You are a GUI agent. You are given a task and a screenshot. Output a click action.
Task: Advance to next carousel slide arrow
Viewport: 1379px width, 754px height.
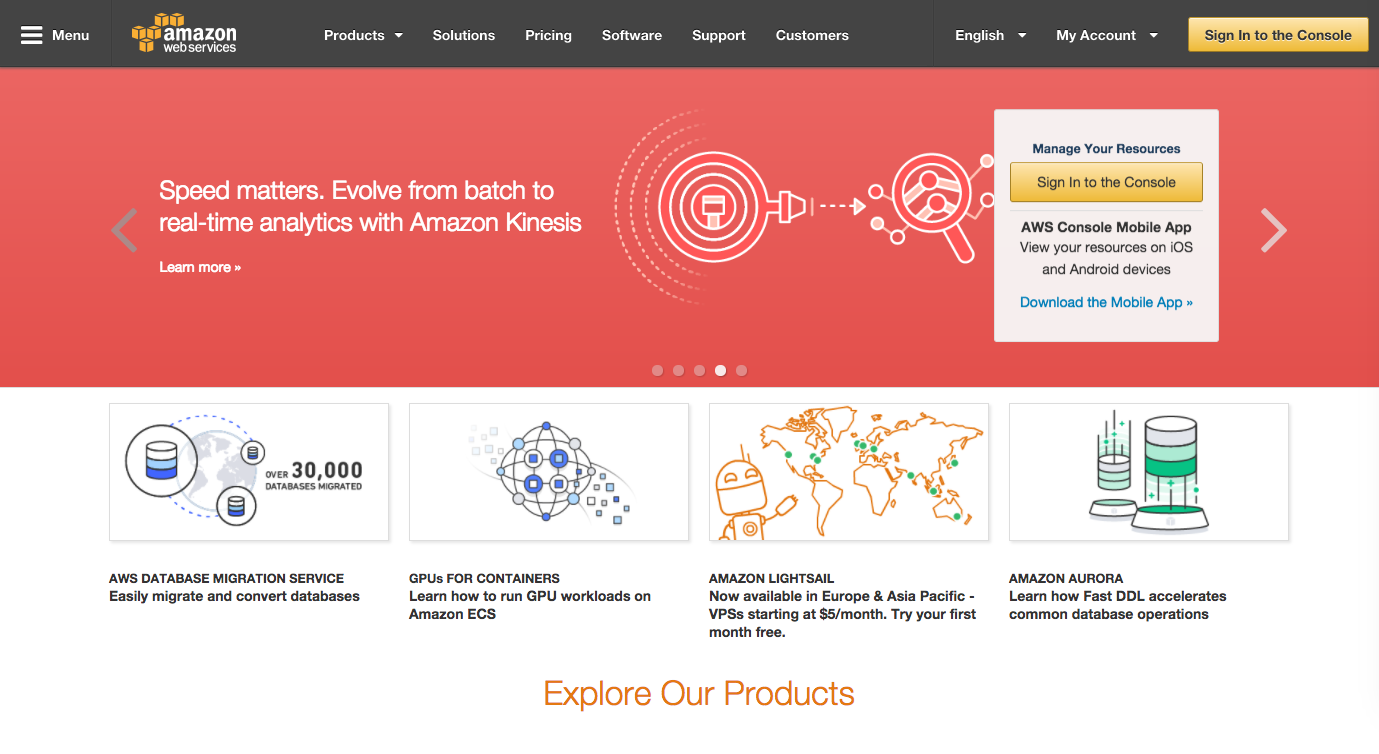[x=1273, y=230]
